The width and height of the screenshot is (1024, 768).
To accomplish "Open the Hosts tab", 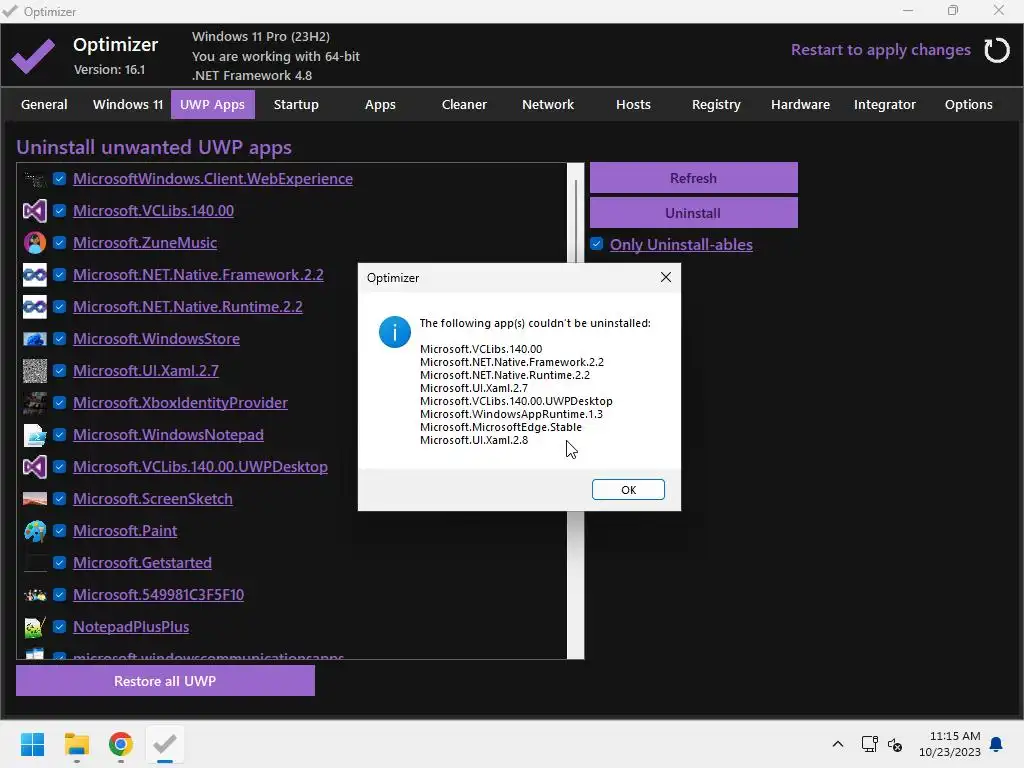I will (633, 104).
